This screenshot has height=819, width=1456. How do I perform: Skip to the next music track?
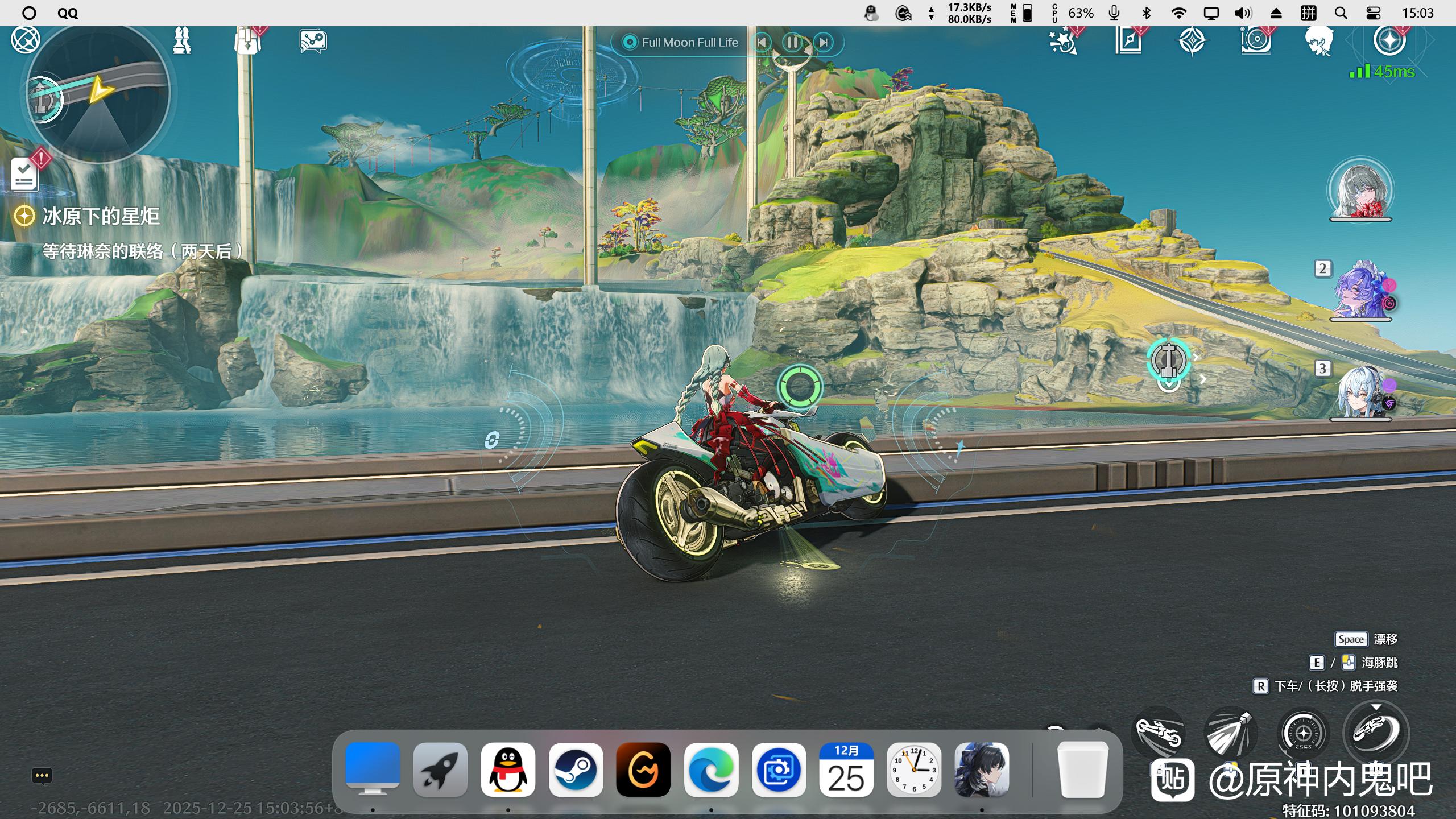click(823, 42)
